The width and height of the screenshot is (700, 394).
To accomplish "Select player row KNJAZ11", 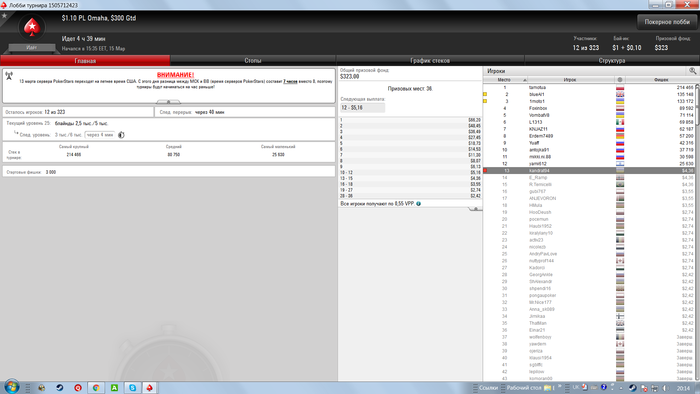I will pos(588,129).
